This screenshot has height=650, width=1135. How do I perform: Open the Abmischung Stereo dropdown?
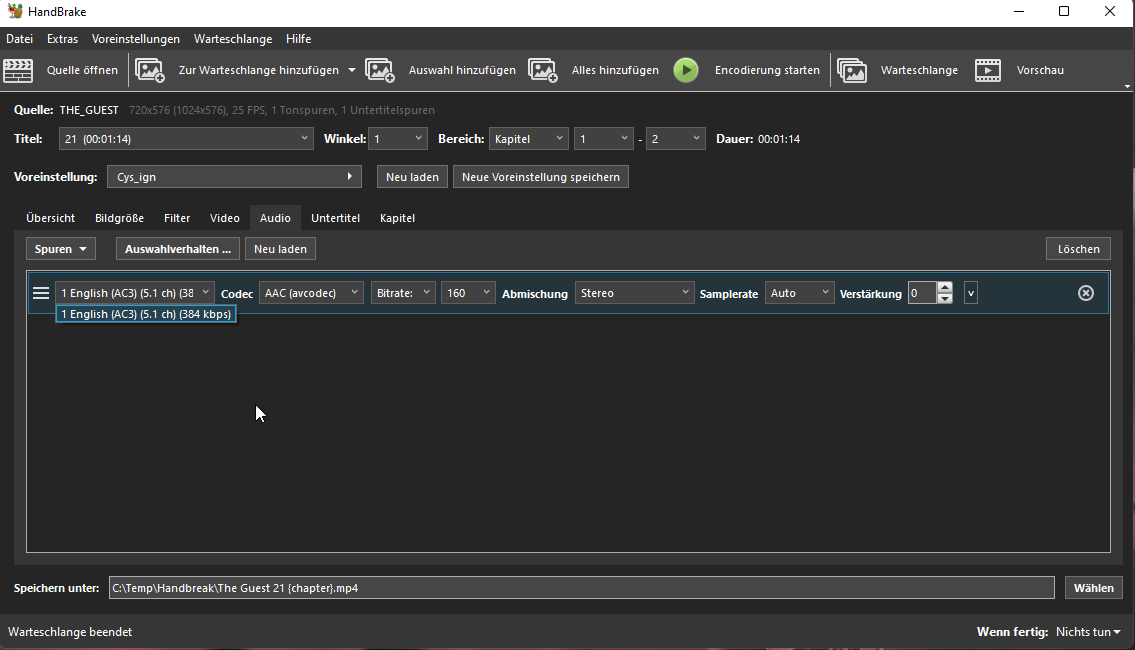pos(634,292)
